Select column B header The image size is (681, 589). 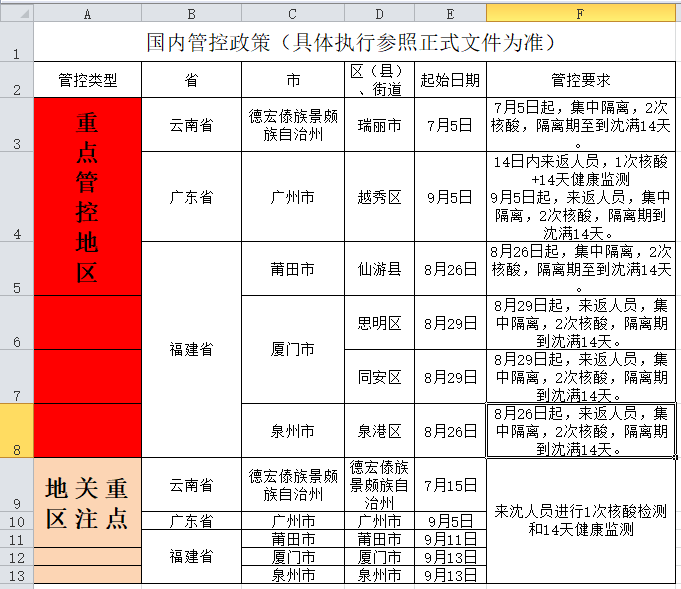pyautogui.click(x=191, y=13)
